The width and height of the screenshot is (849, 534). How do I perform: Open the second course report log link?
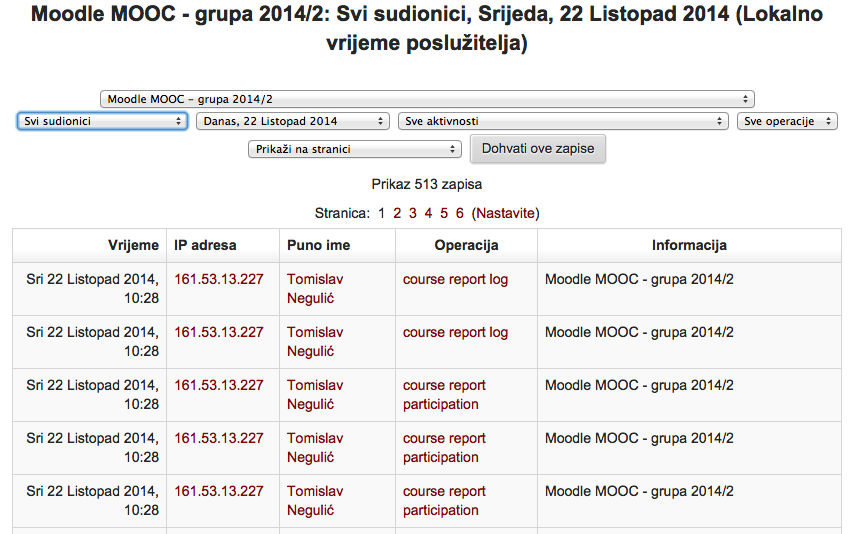pos(455,333)
